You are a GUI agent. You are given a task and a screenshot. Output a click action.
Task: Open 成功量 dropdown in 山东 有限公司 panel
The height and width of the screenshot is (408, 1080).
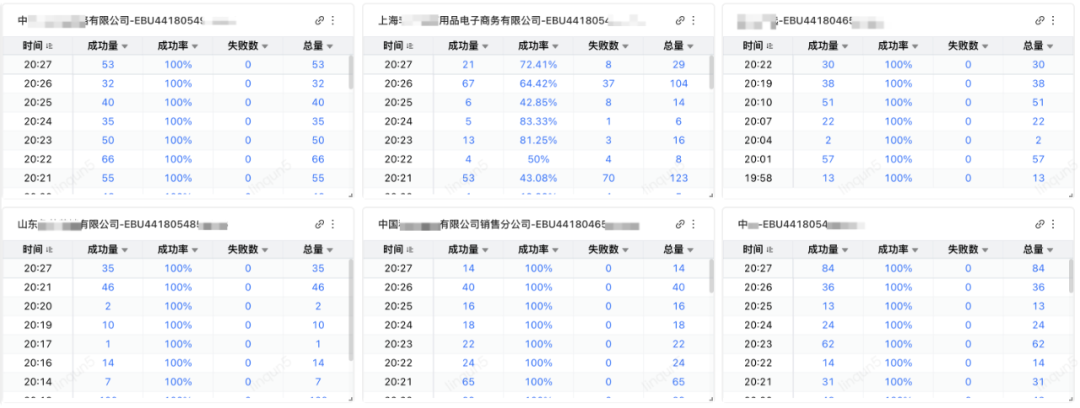125,250
